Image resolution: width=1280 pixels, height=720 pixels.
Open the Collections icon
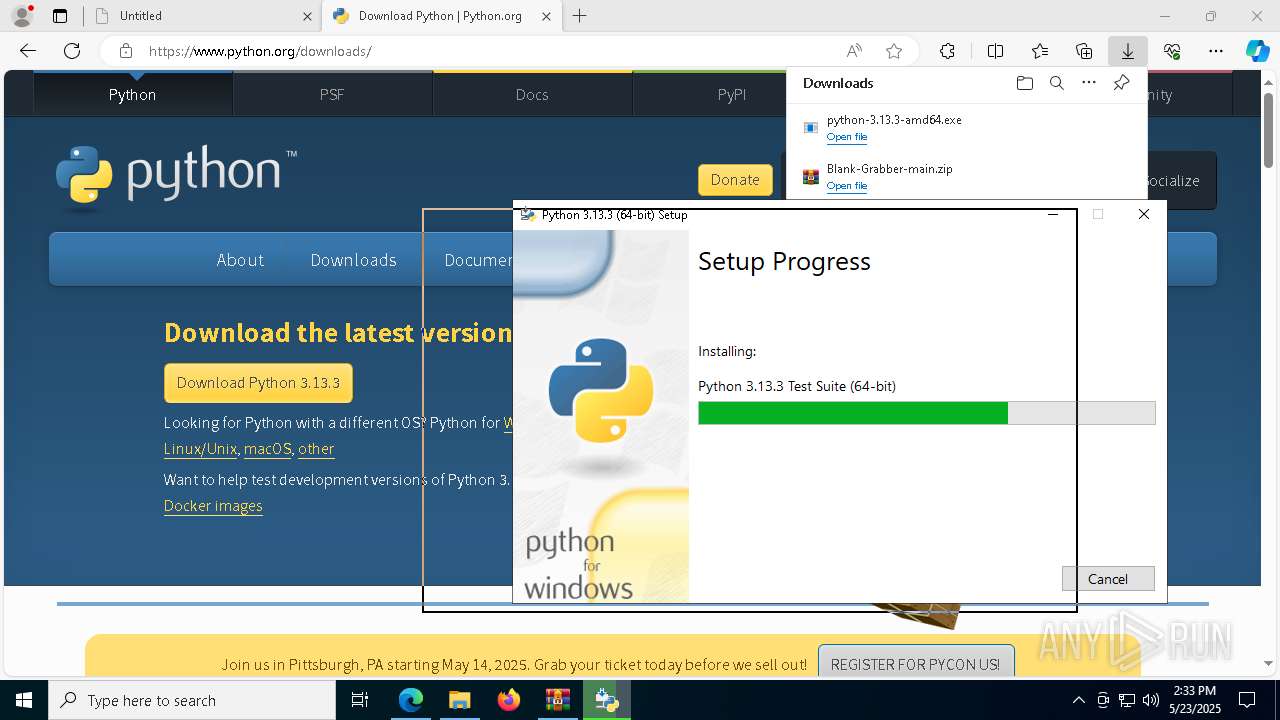[1084, 51]
